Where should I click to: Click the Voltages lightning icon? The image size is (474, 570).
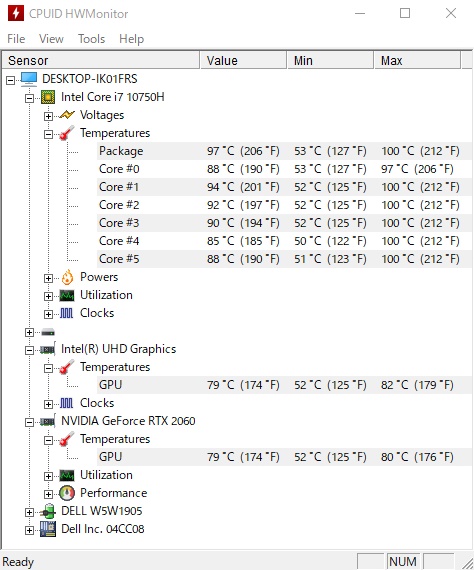(67, 115)
